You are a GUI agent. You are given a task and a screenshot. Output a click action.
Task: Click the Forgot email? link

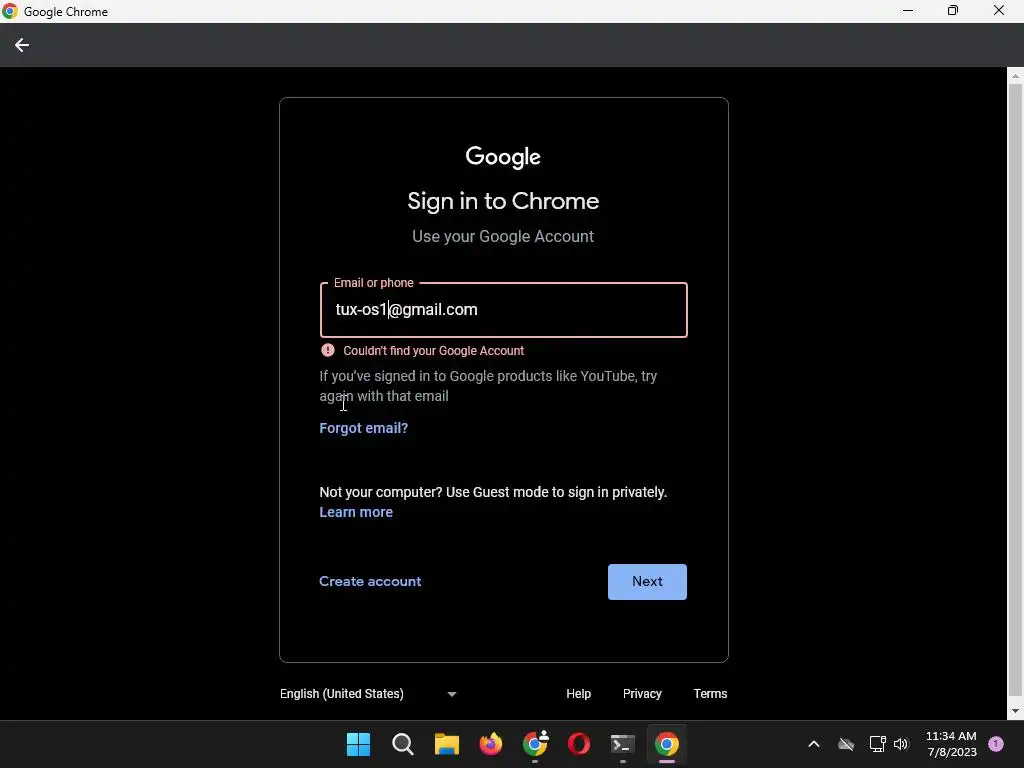(363, 428)
